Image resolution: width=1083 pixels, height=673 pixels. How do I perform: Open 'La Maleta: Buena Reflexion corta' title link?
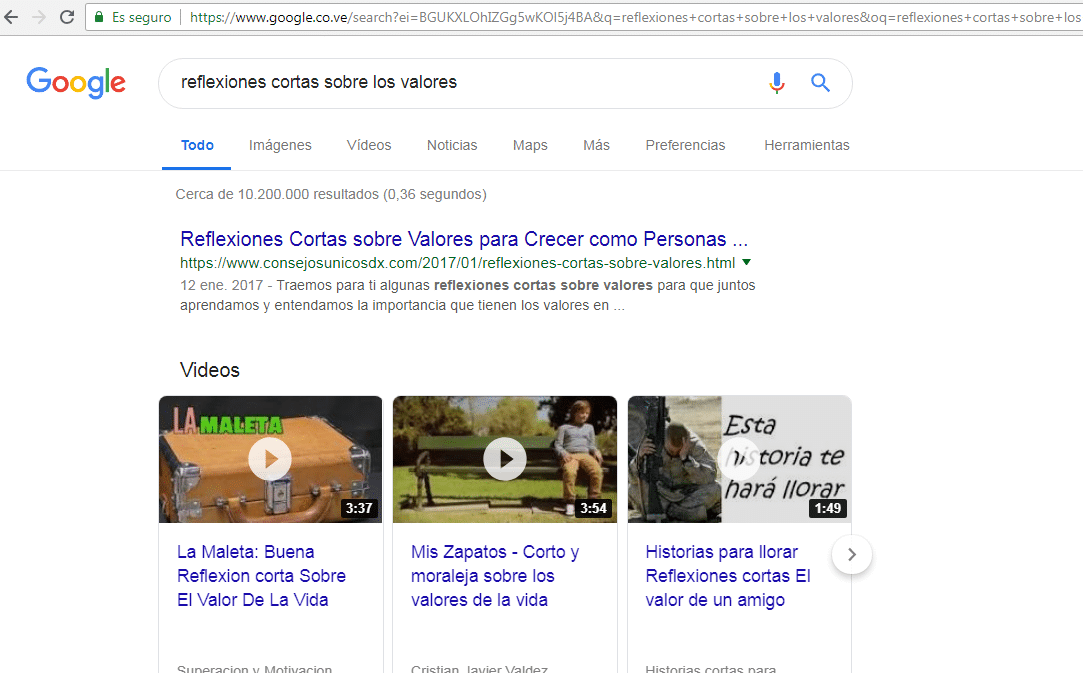coord(261,576)
